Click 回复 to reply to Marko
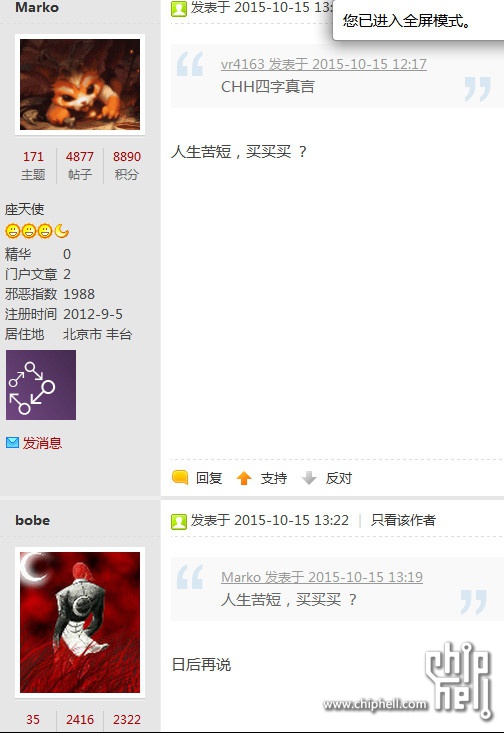Image resolution: width=504 pixels, height=733 pixels. click(209, 478)
